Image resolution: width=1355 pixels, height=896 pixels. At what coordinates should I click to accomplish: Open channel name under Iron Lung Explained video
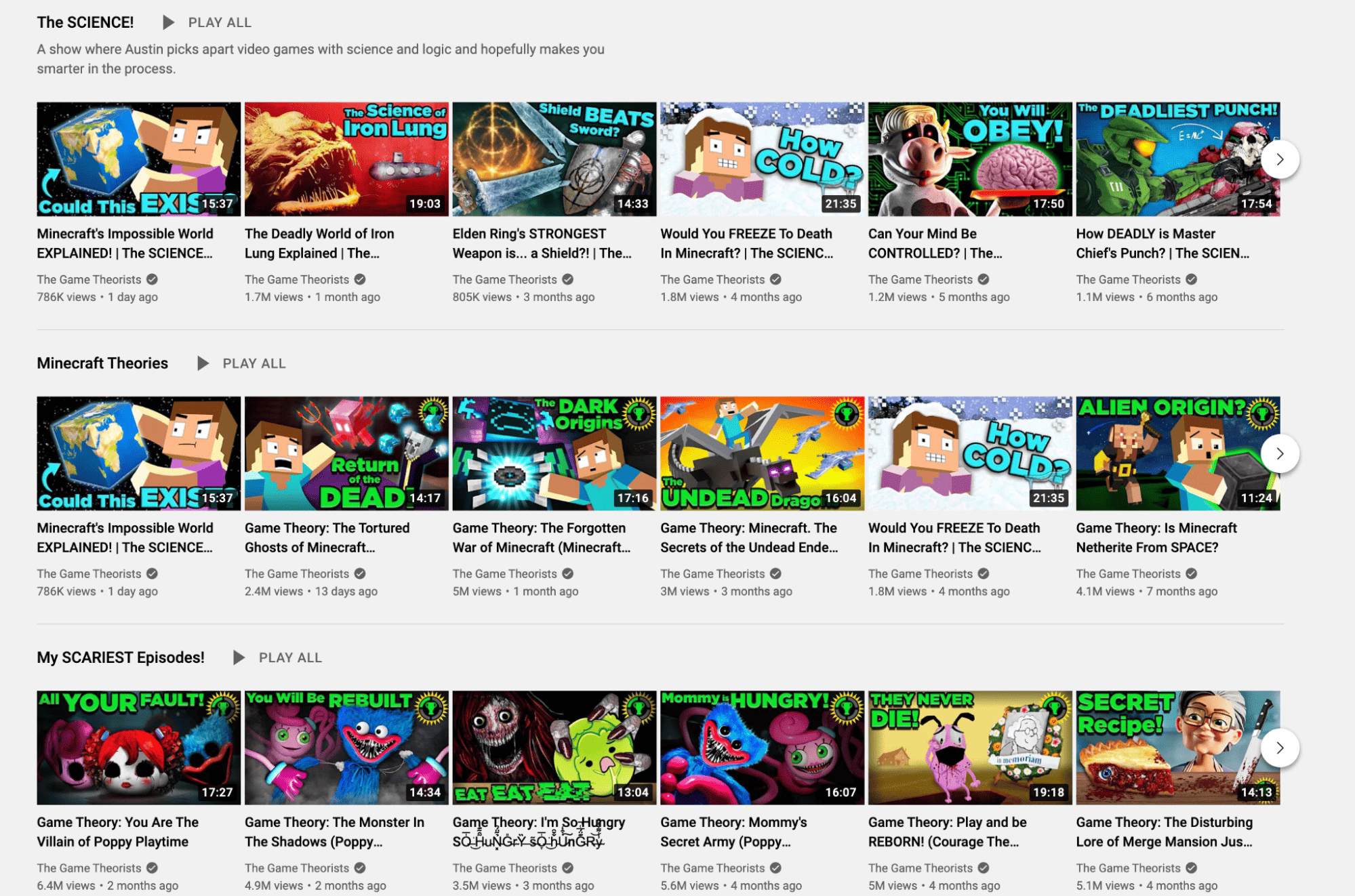pyautogui.click(x=297, y=279)
